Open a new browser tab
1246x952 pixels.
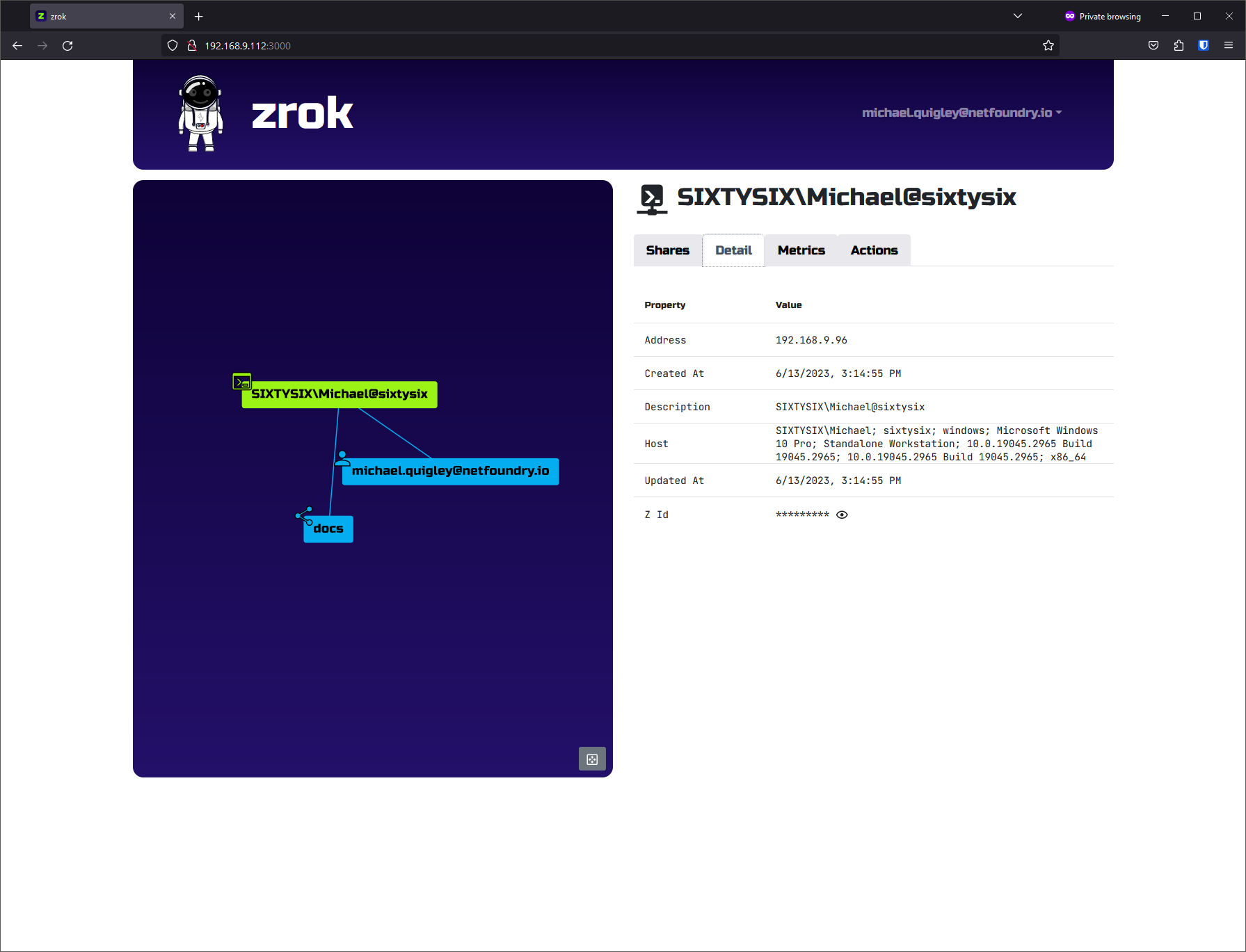[198, 15]
